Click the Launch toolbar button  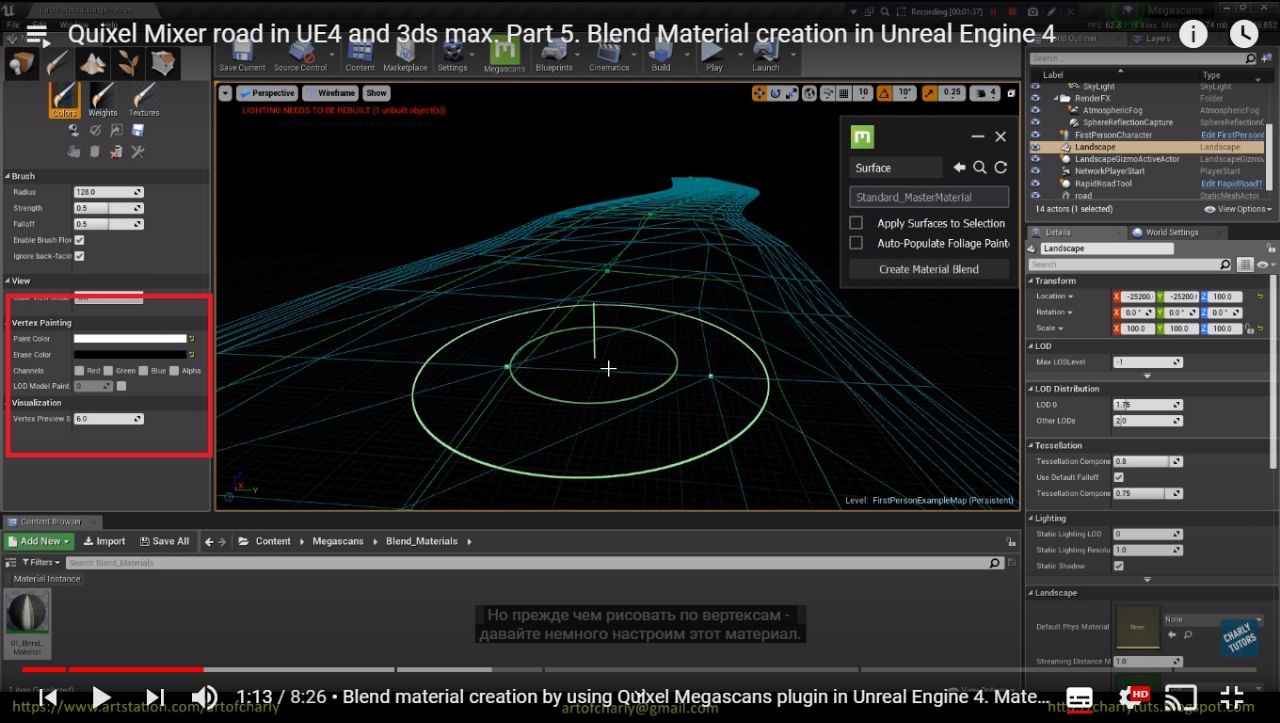[x=765, y=56]
